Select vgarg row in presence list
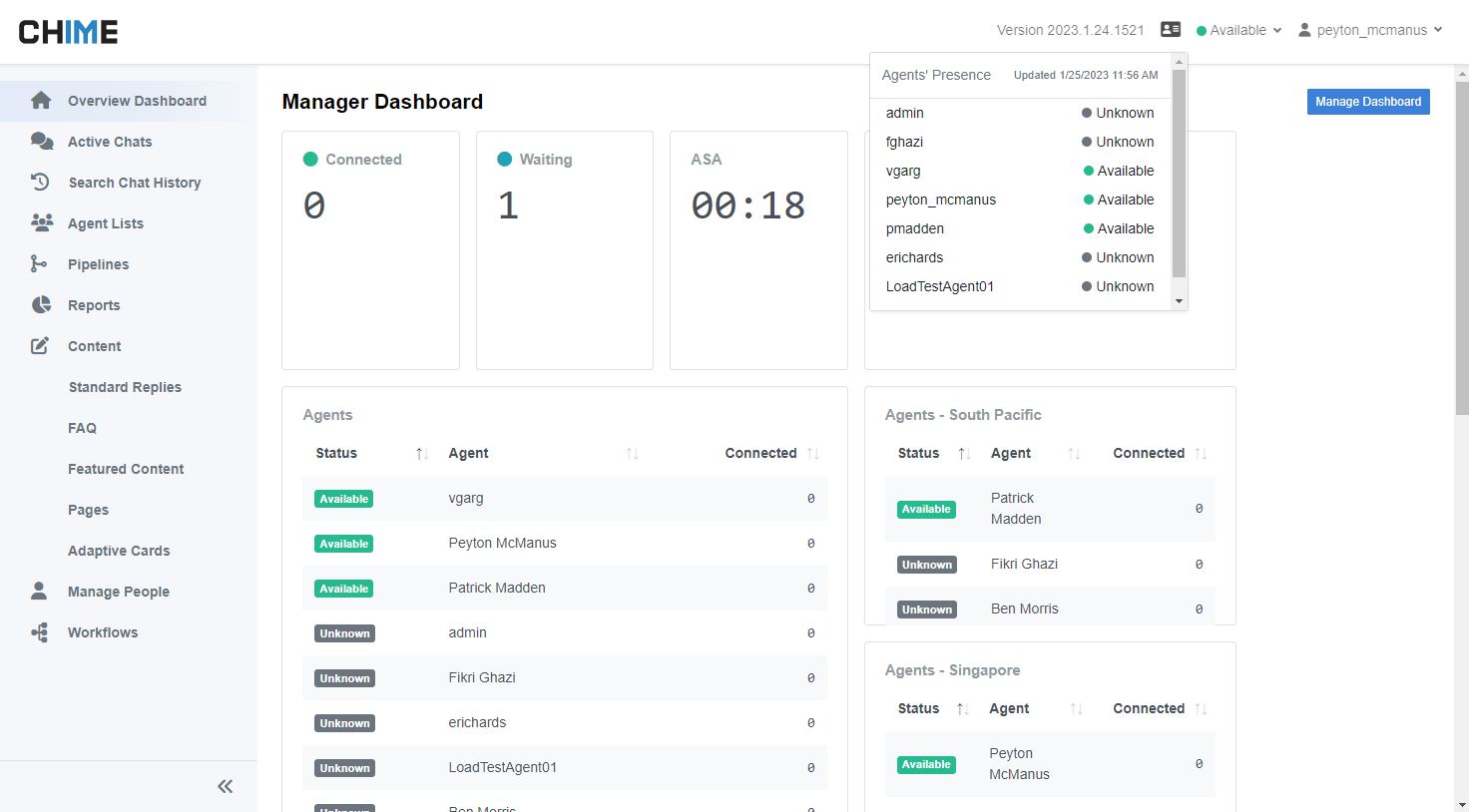 [x=1020, y=171]
